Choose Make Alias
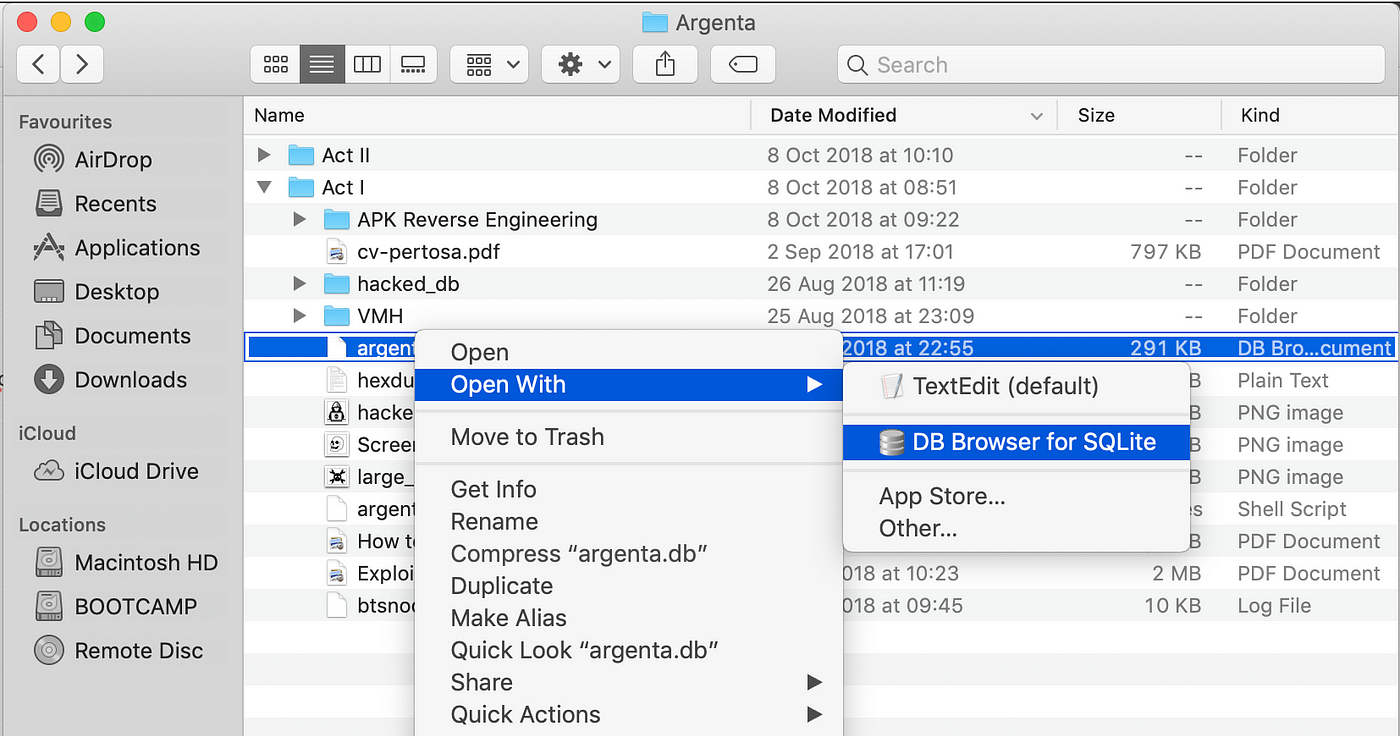Viewport: 1400px width, 736px height. tap(629, 618)
